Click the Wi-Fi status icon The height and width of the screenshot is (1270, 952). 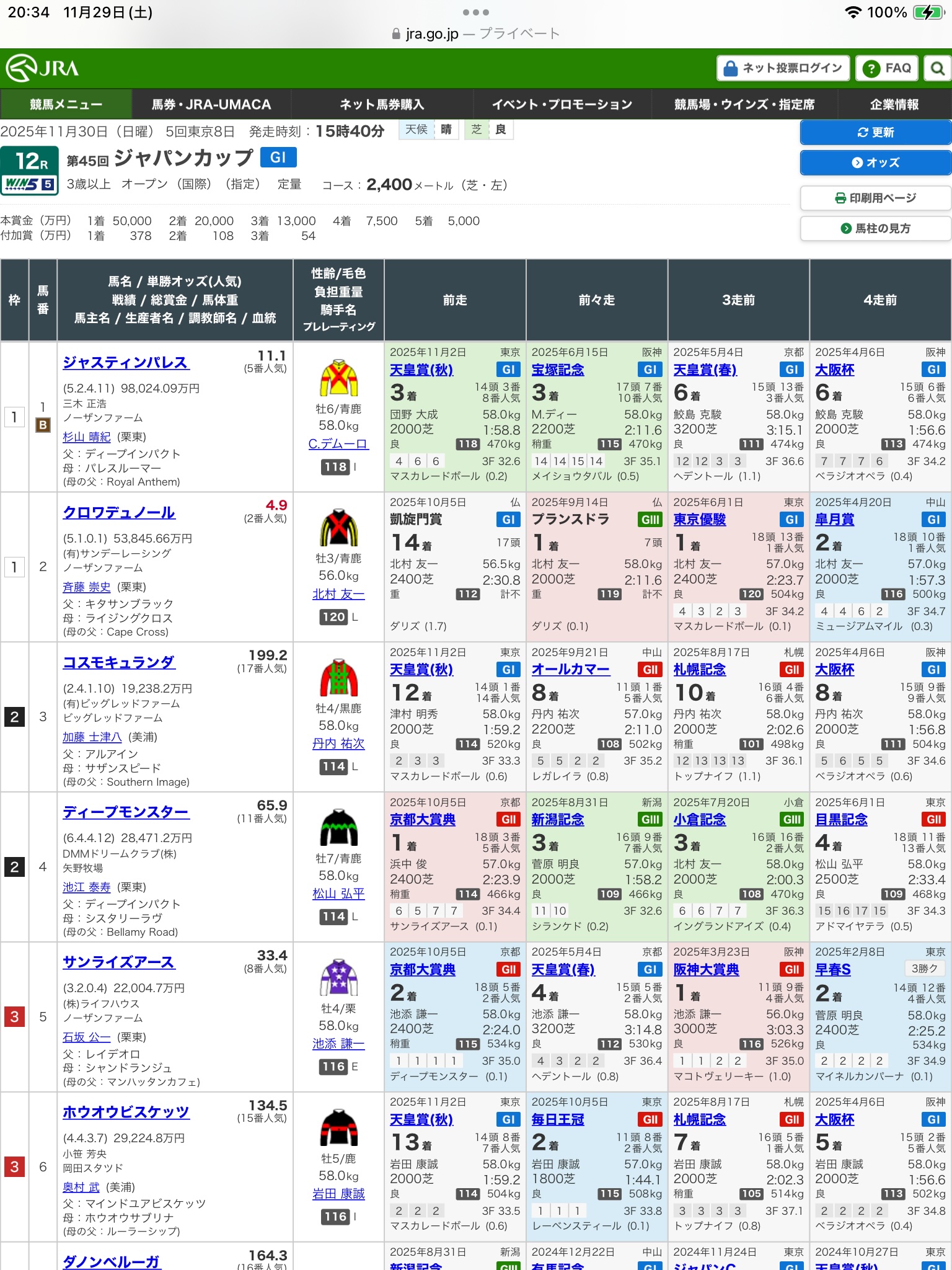point(853,12)
